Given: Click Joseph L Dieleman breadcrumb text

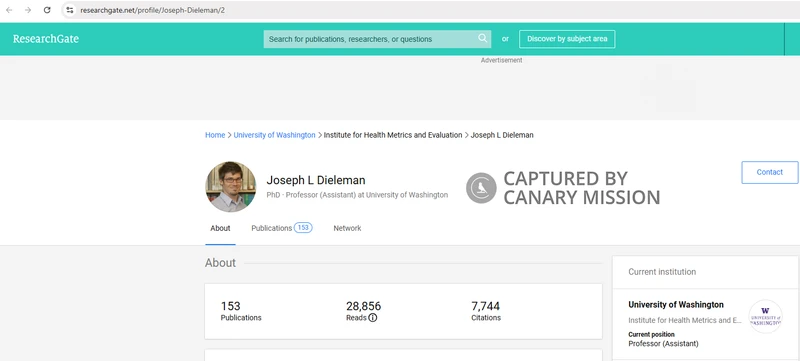Looking at the screenshot, I should point(502,135).
